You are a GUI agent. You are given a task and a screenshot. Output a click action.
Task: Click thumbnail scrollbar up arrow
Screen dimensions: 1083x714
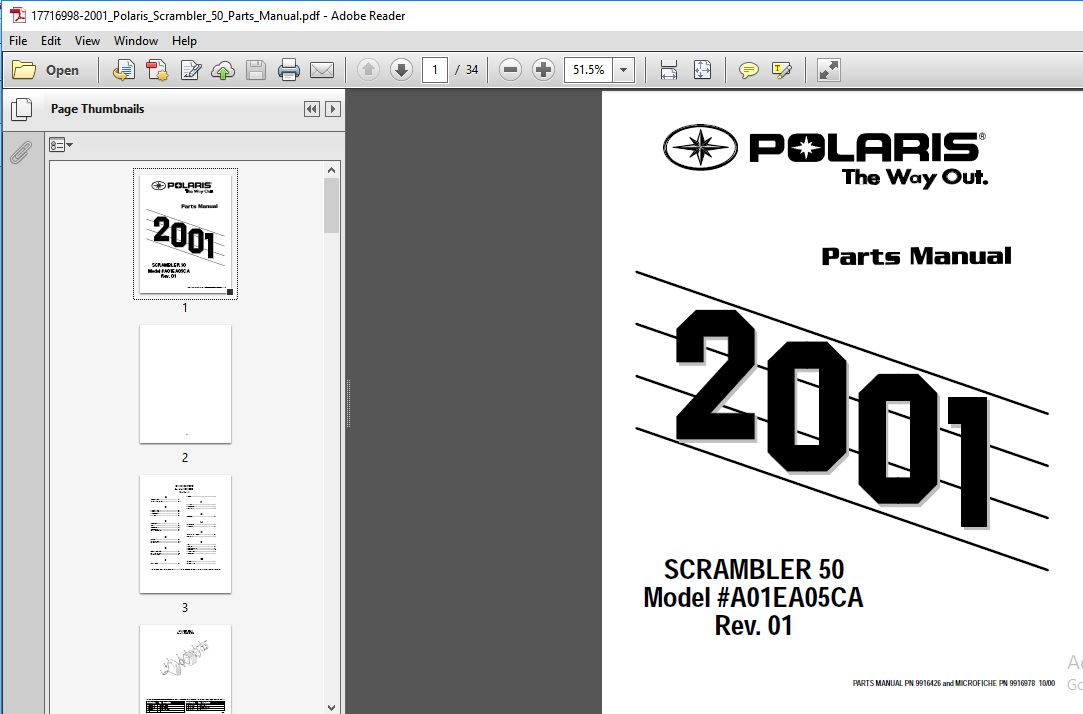(x=332, y=170)
